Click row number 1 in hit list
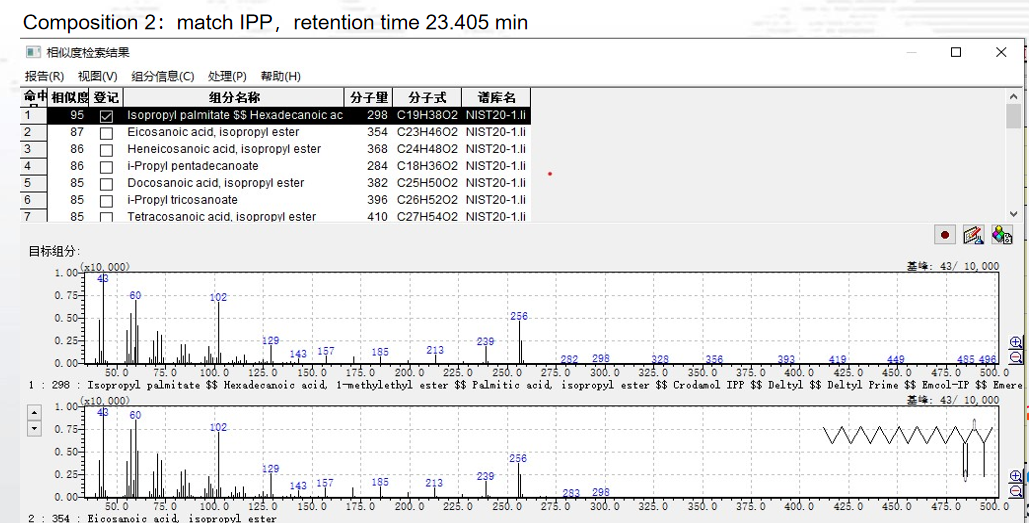 point(33,115)
